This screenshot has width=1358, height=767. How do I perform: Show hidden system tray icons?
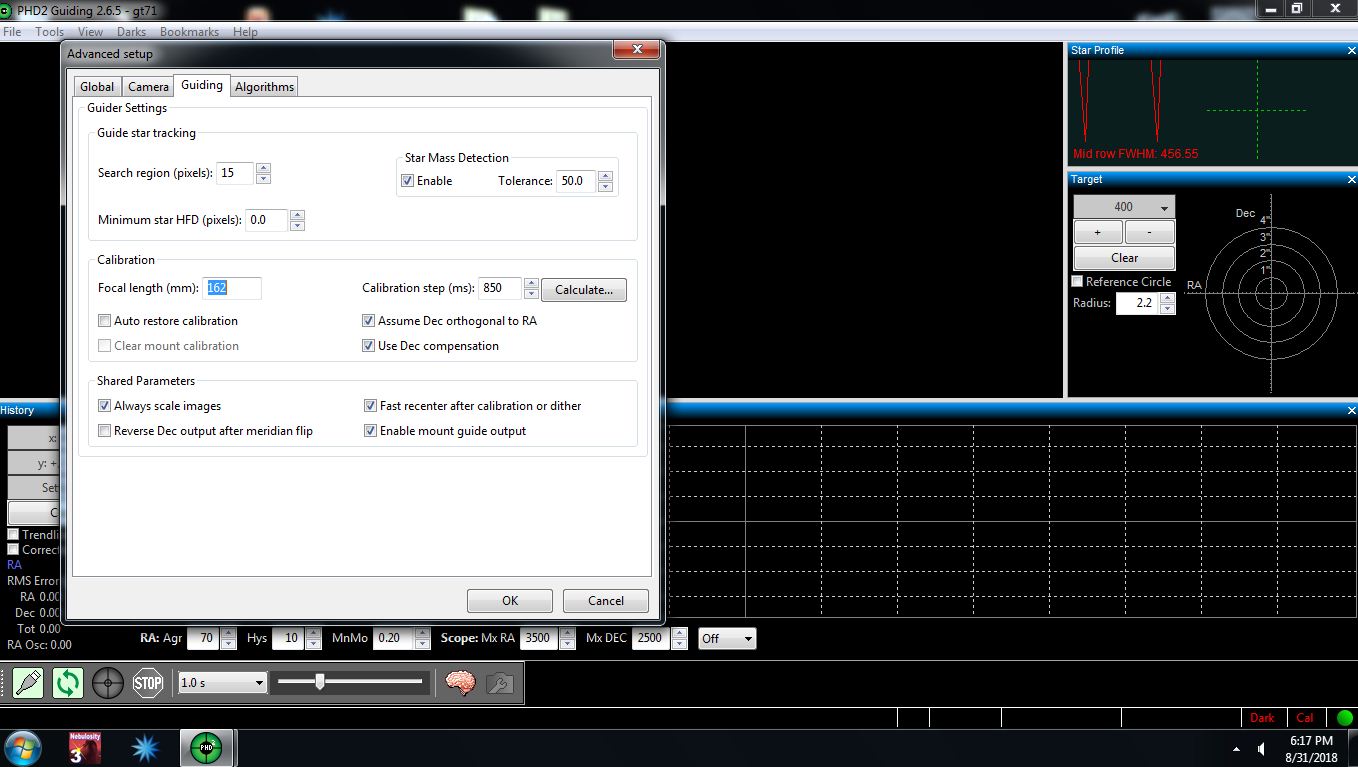coord(1236,749)
